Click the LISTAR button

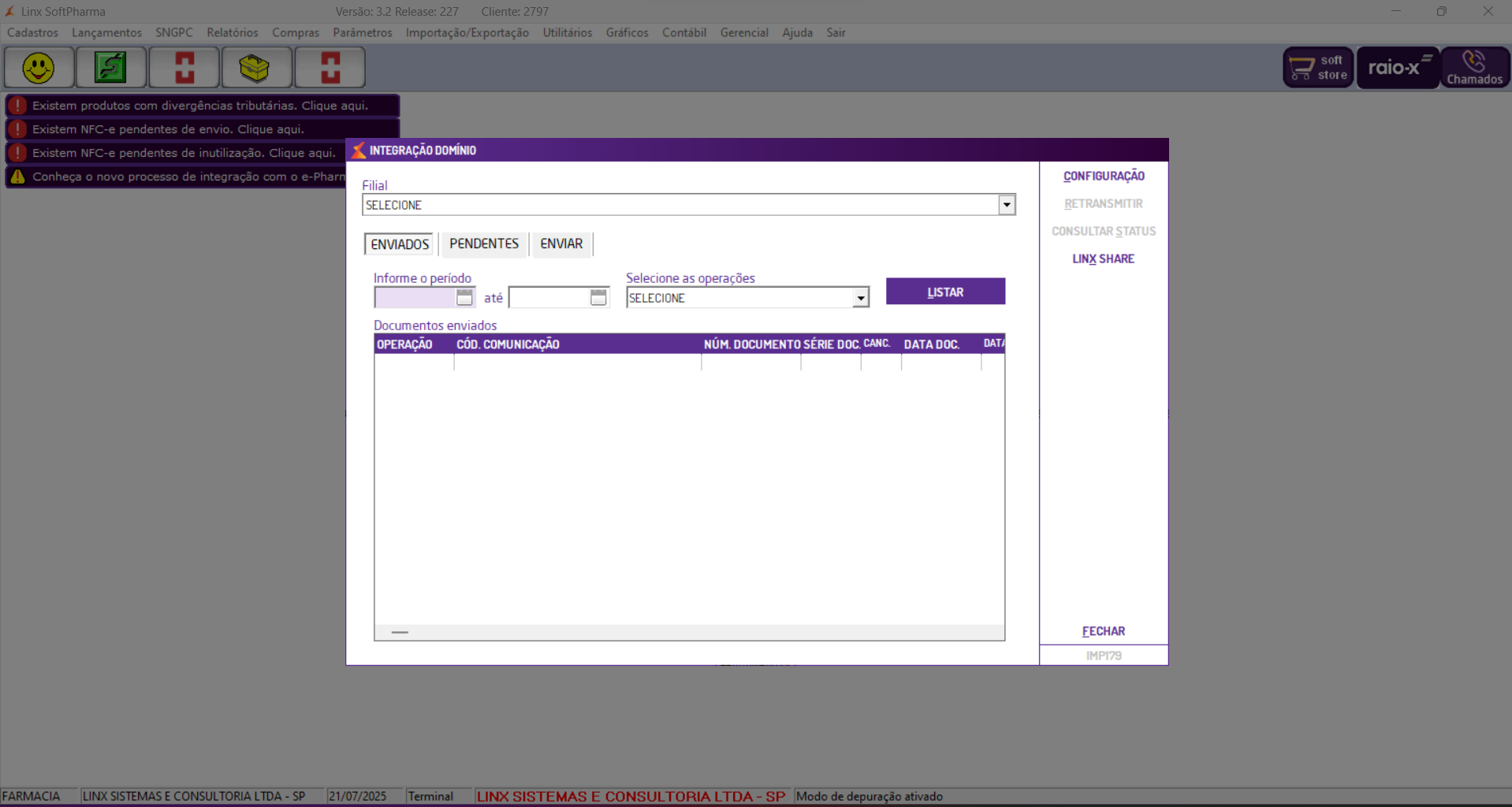point(945,292)
